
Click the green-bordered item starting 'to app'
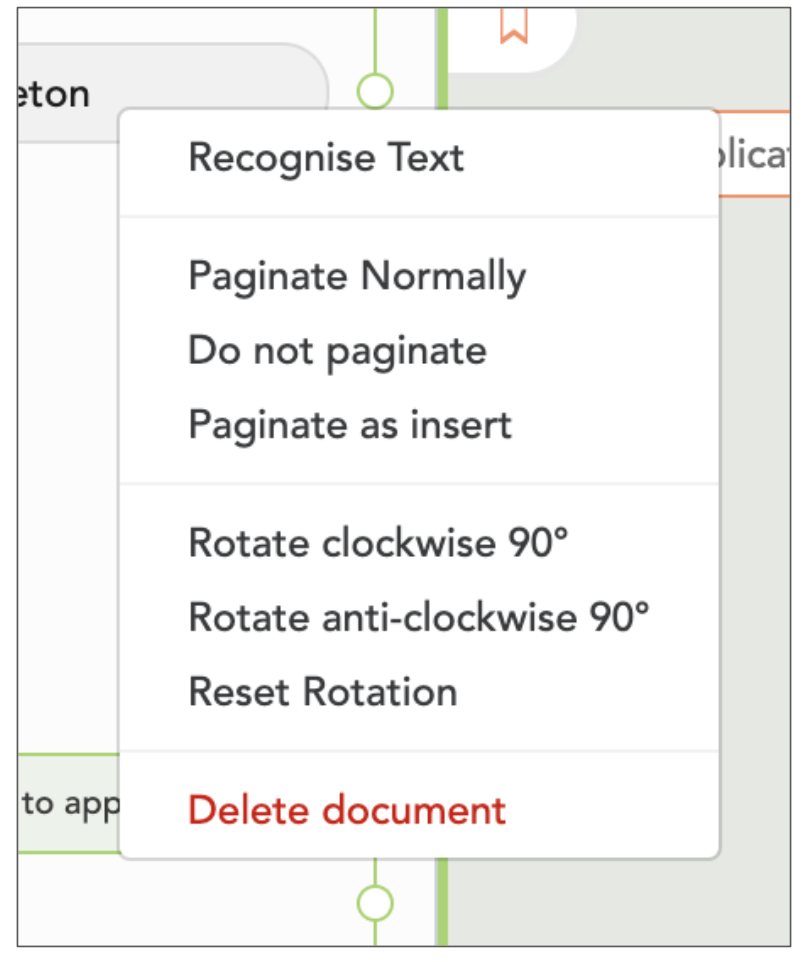[x=69, y=804]
